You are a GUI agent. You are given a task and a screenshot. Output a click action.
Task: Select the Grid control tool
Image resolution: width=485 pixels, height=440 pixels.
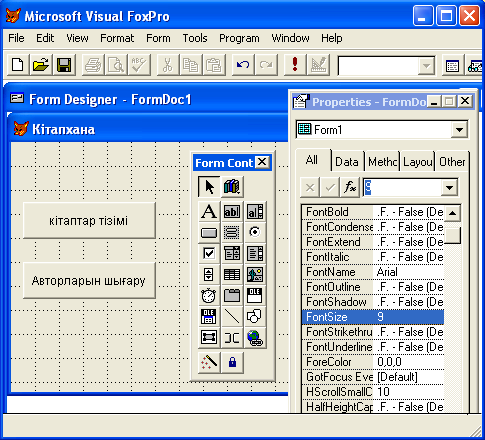click(x=232, y=275)
